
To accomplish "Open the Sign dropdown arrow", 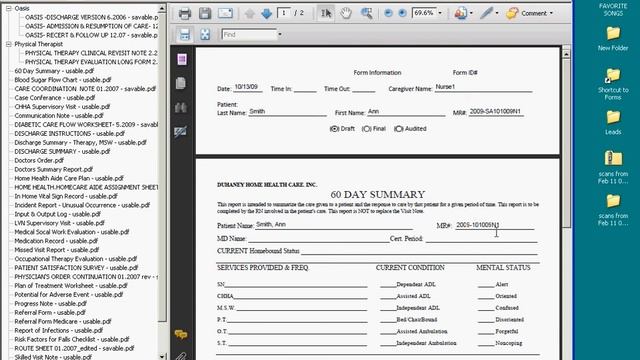I will tap(496, 13).
